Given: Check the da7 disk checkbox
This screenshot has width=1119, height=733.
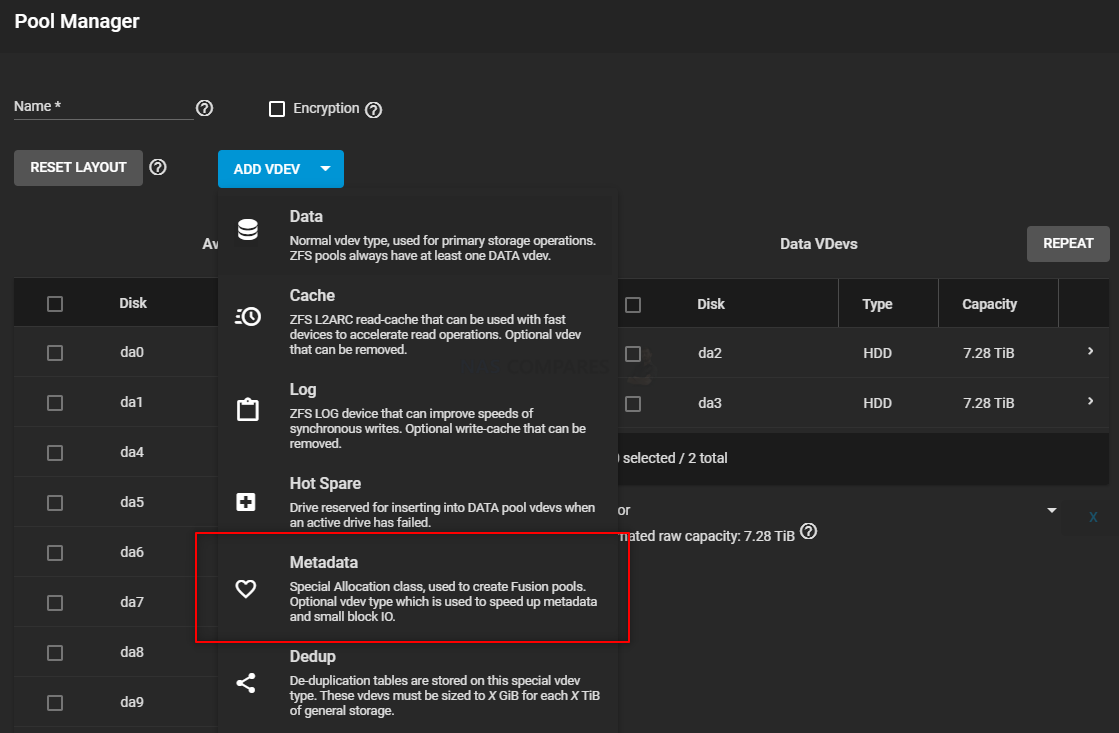Looking at the screenshot, I should pos(55,602).
